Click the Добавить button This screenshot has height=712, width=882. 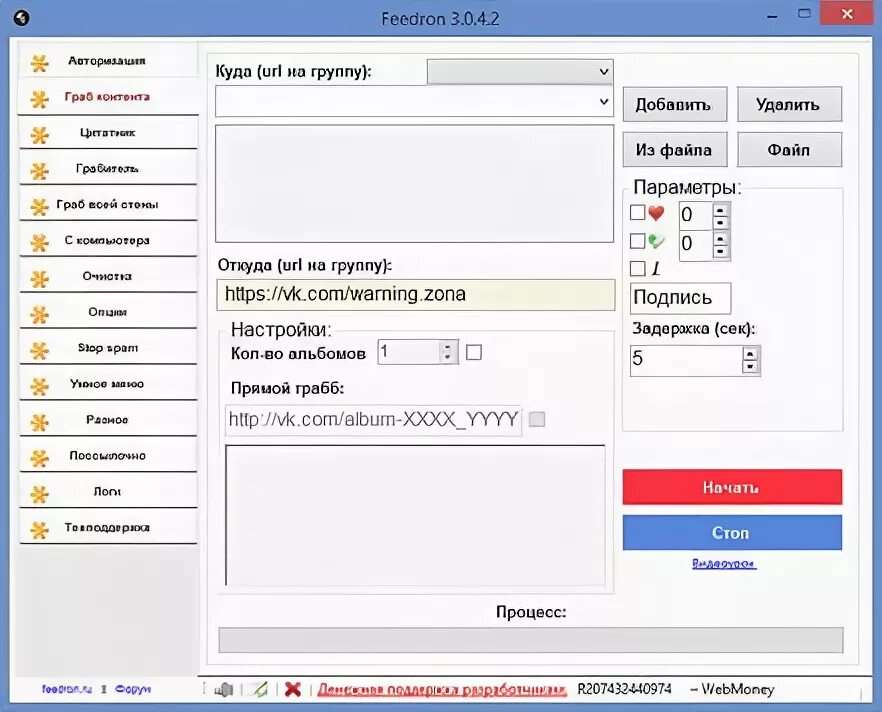pyautogui.click(x=674, y=104)
